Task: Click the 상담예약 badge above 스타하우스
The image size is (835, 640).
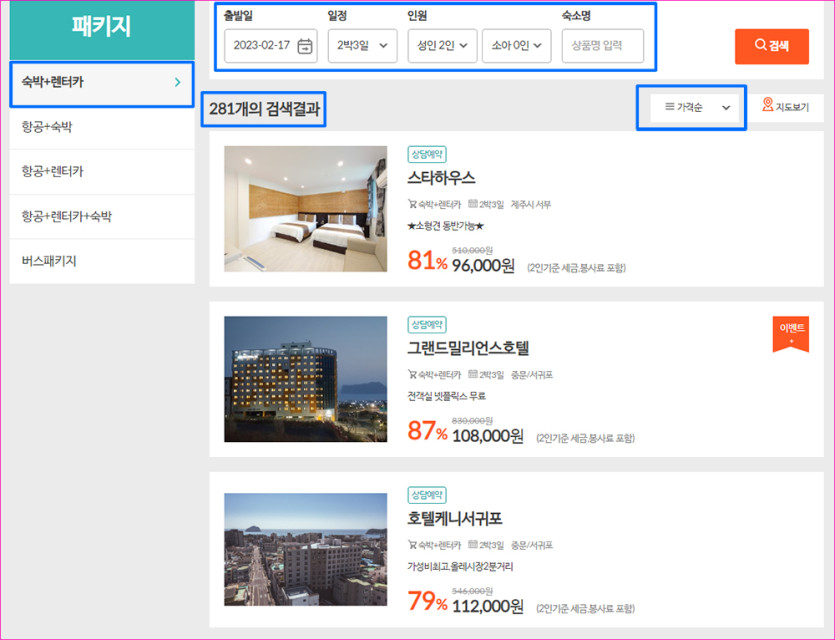Action: click(427, 154)
